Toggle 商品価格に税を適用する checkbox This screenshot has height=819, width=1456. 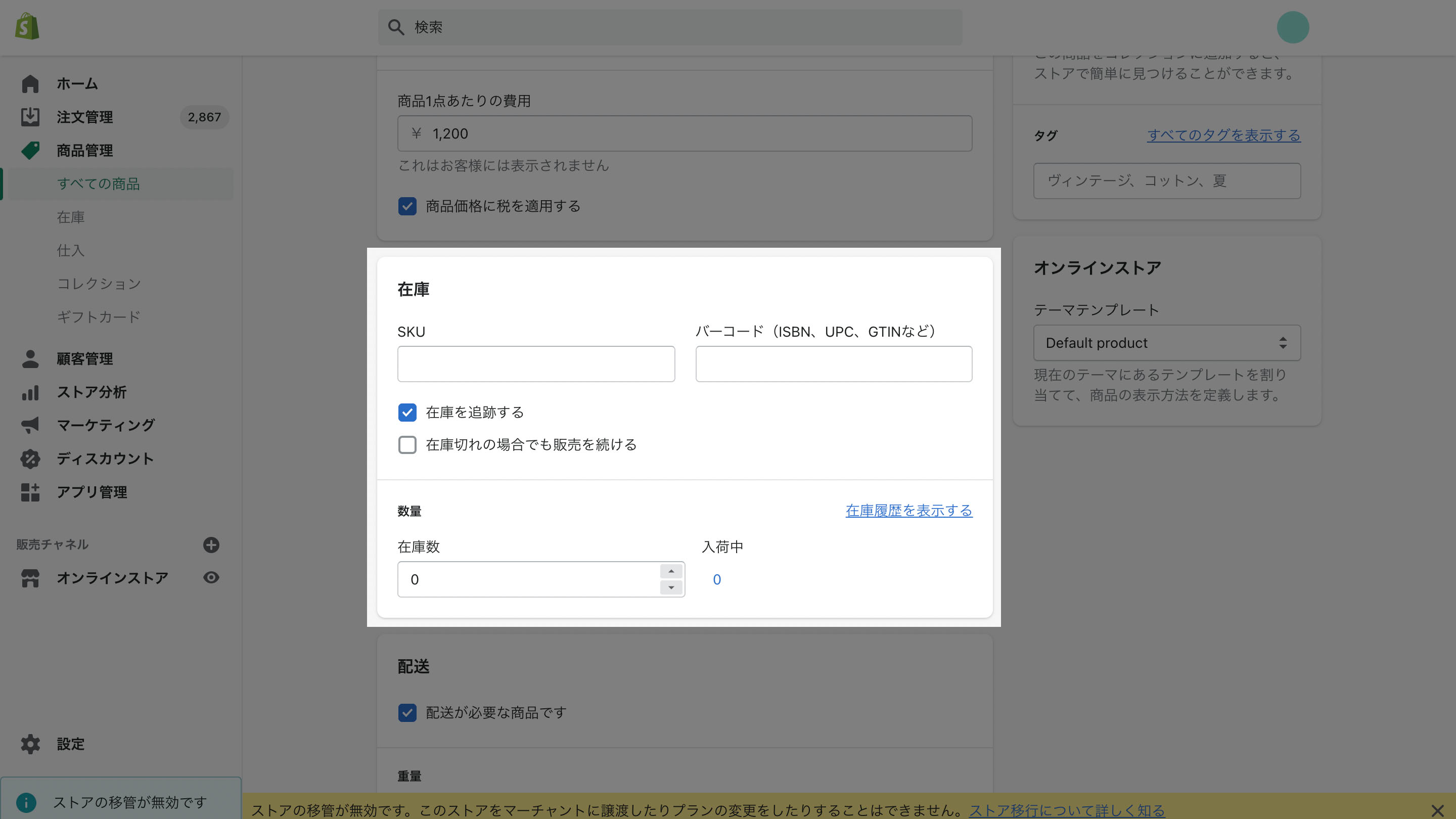click(x=407, y=206)
